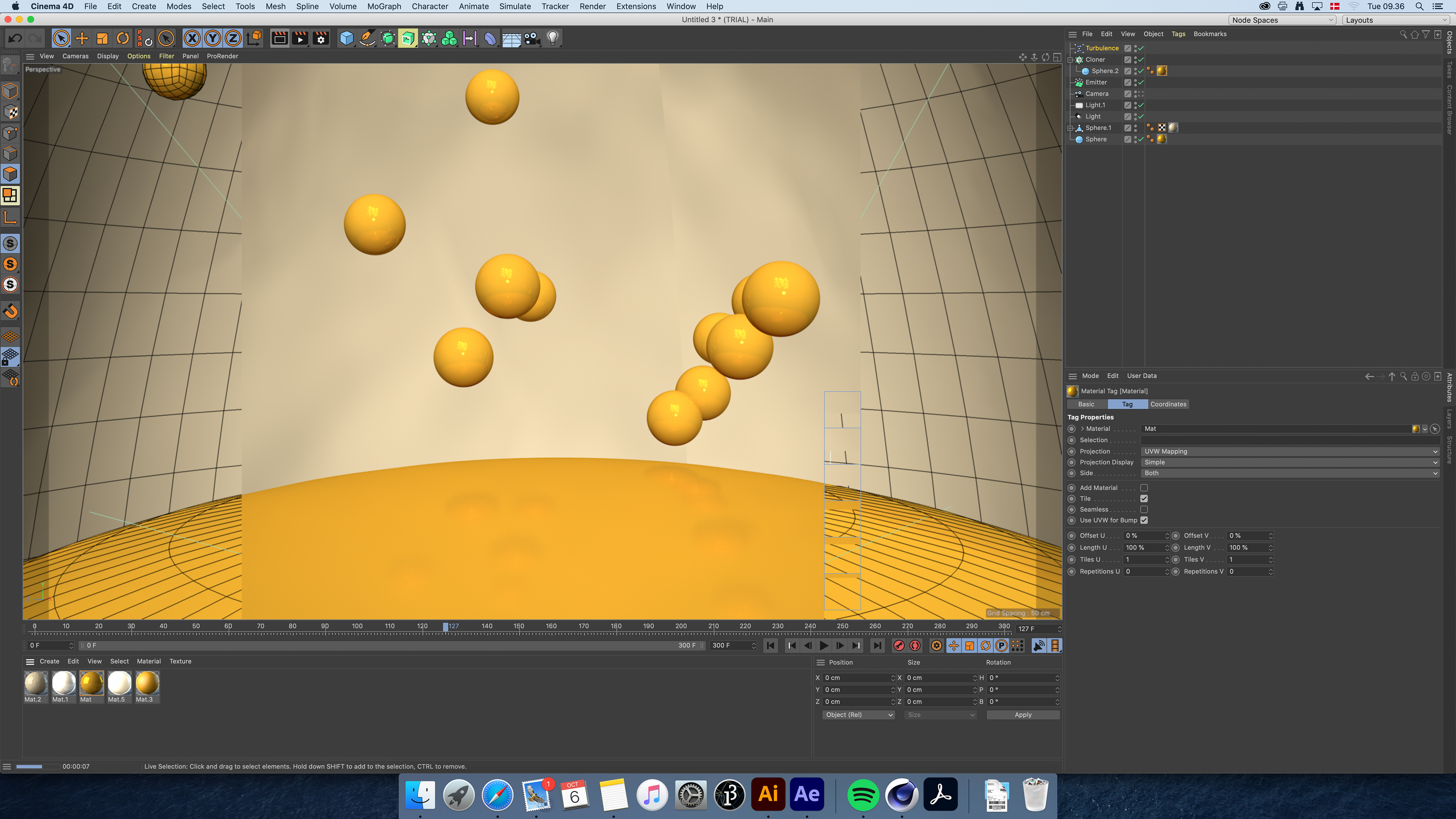
Task: Open Edit Render Settings icon
Action: pos(320,38)
